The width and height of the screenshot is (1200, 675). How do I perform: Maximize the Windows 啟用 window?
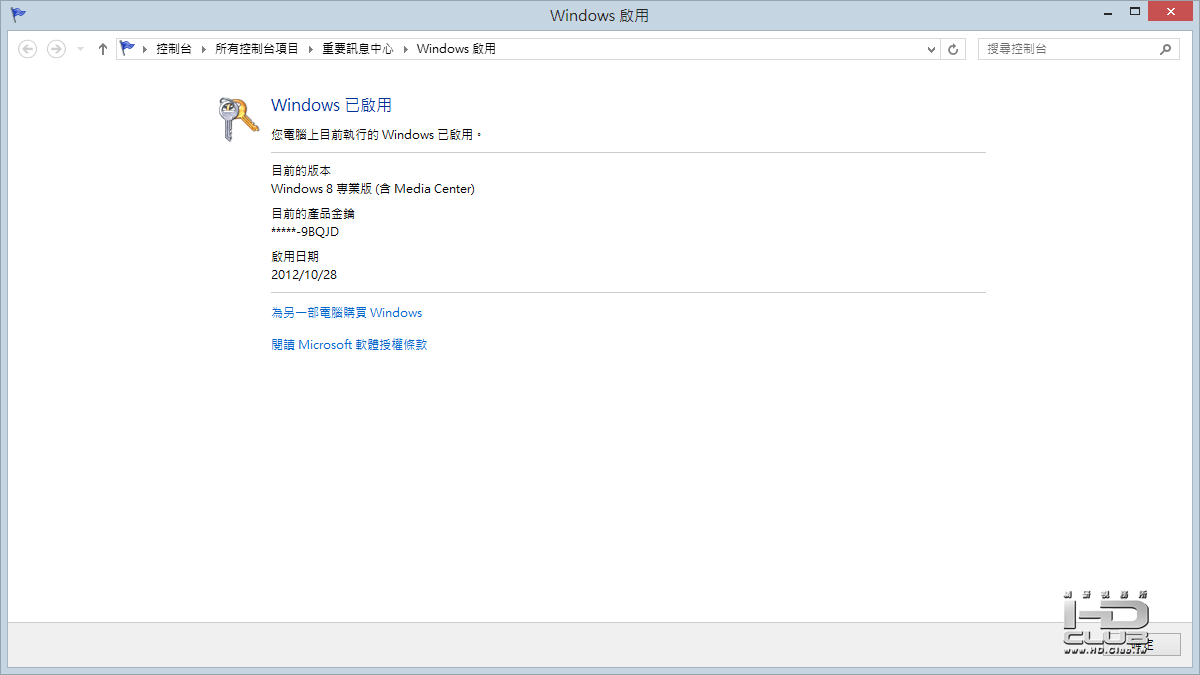pyautogui.click(x=1135, y=13)
